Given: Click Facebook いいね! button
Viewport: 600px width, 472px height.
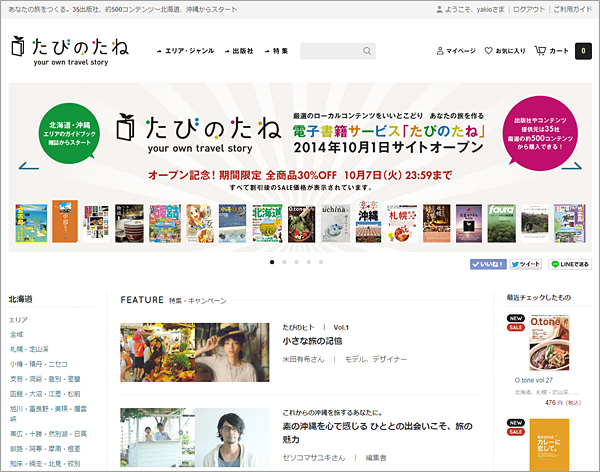Looking at the screenshot, I should point(488,264).
